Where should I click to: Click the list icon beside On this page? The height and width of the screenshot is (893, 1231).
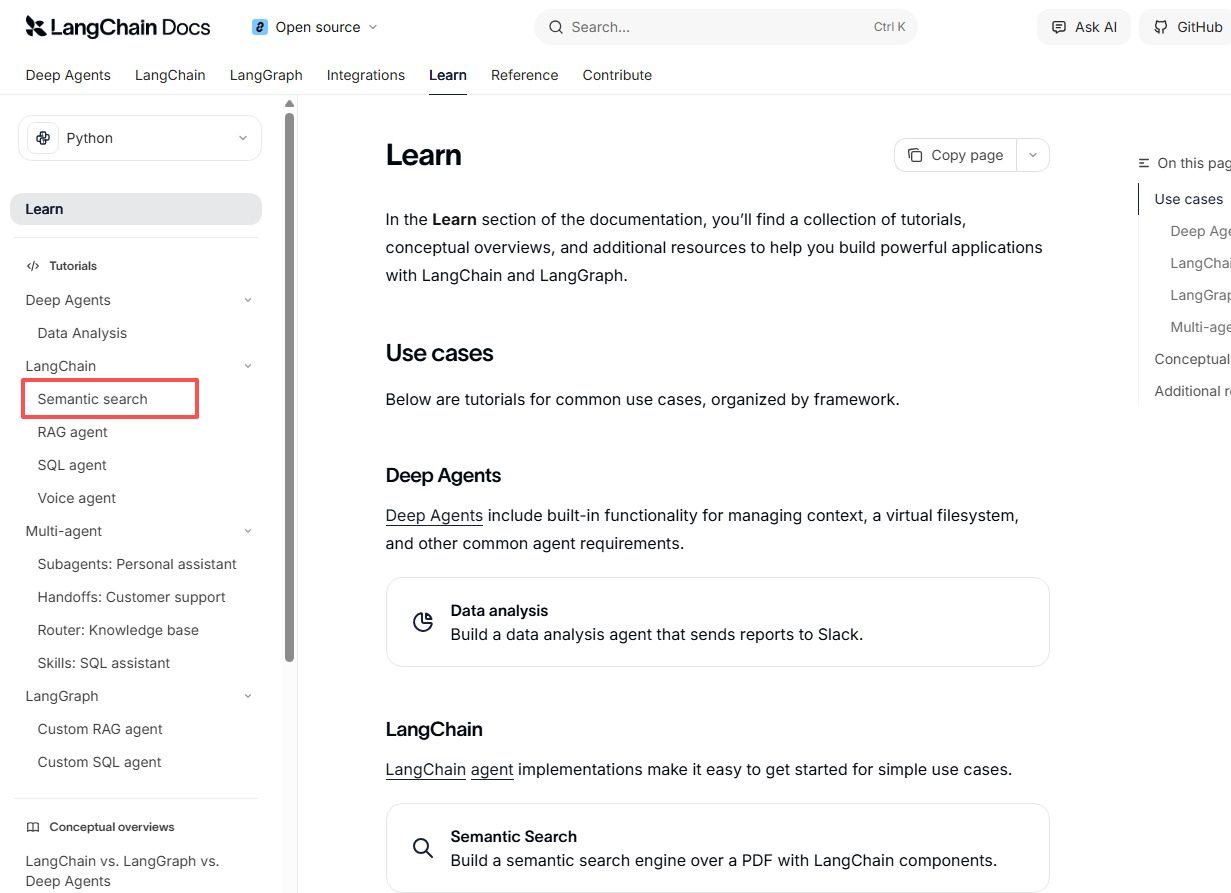pos(1144,163)
